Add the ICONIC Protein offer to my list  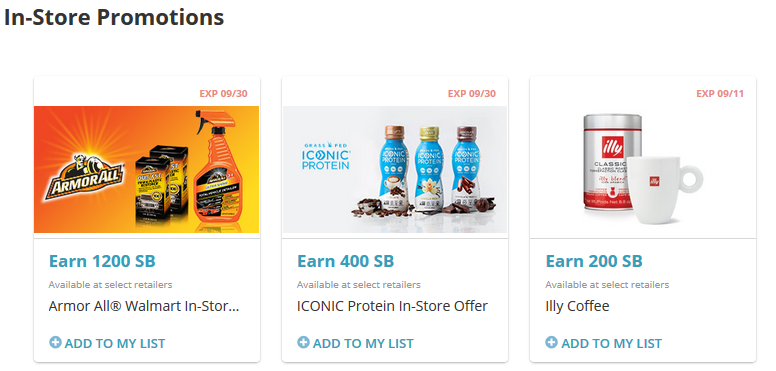coord(355,343)
